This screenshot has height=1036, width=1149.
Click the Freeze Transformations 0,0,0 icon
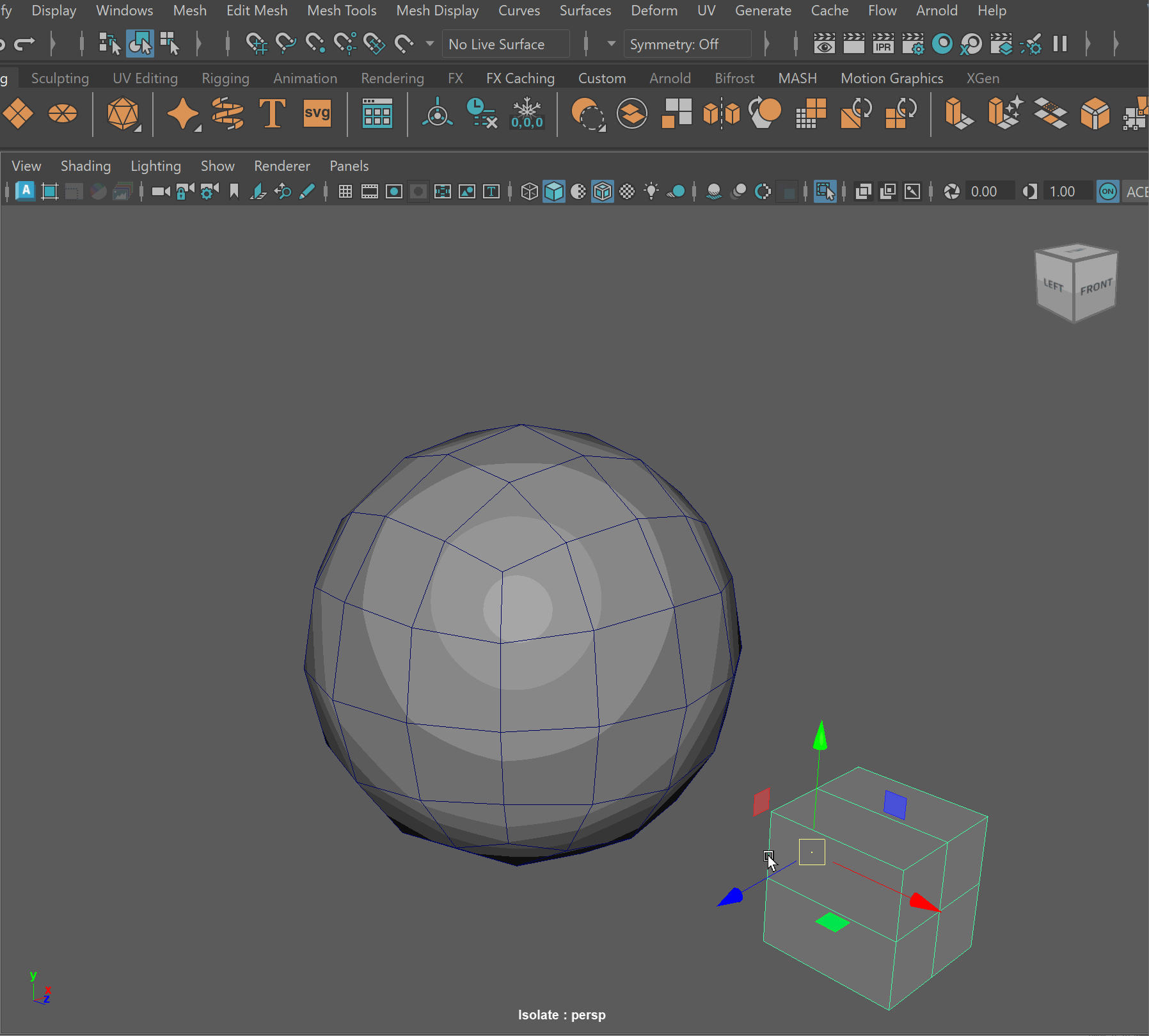527,114
